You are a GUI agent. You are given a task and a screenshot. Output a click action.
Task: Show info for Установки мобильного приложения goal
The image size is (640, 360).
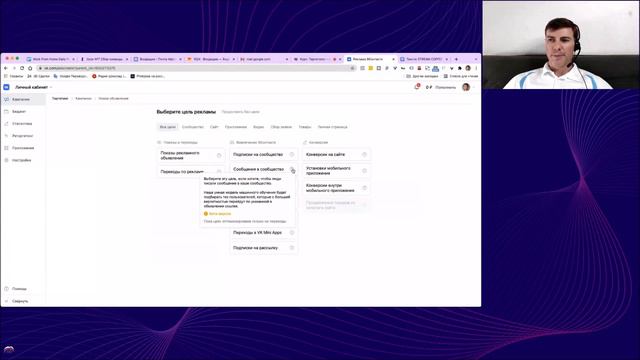click(x=364, y=171)
